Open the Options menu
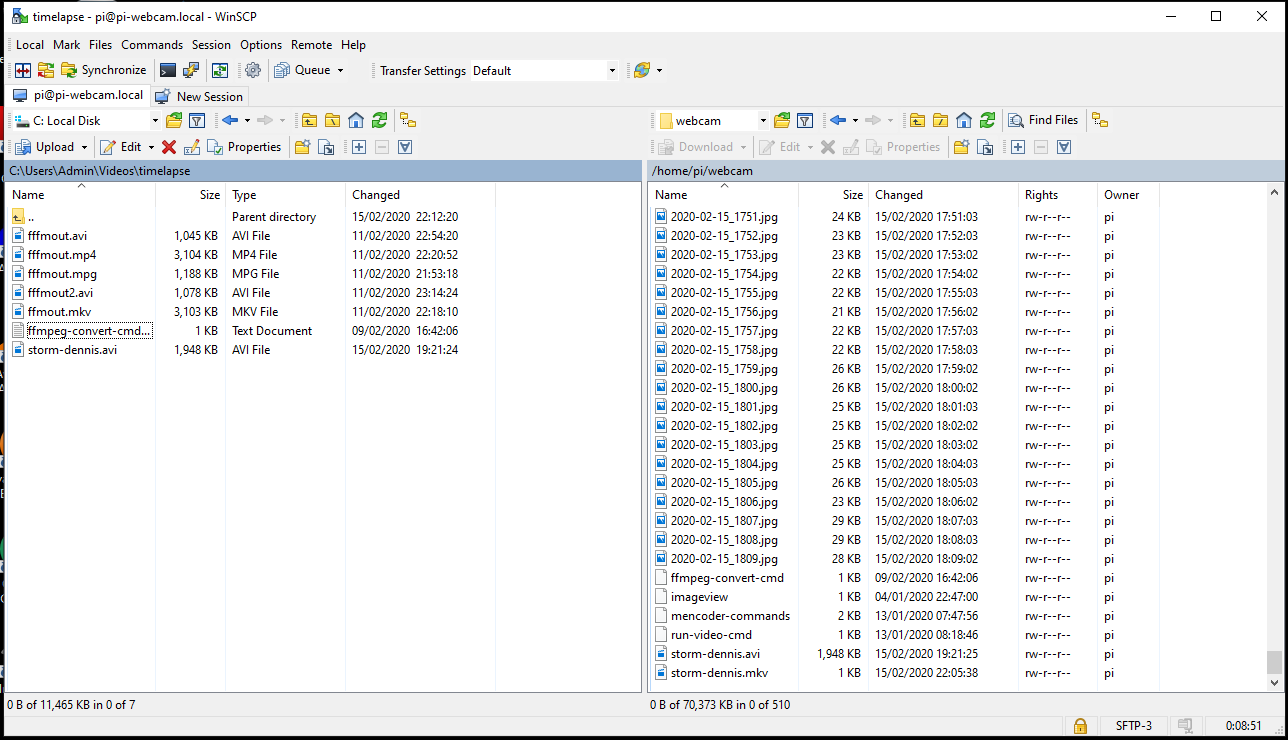The height and width of the screenshot is (740, 1288). (261, 45)
